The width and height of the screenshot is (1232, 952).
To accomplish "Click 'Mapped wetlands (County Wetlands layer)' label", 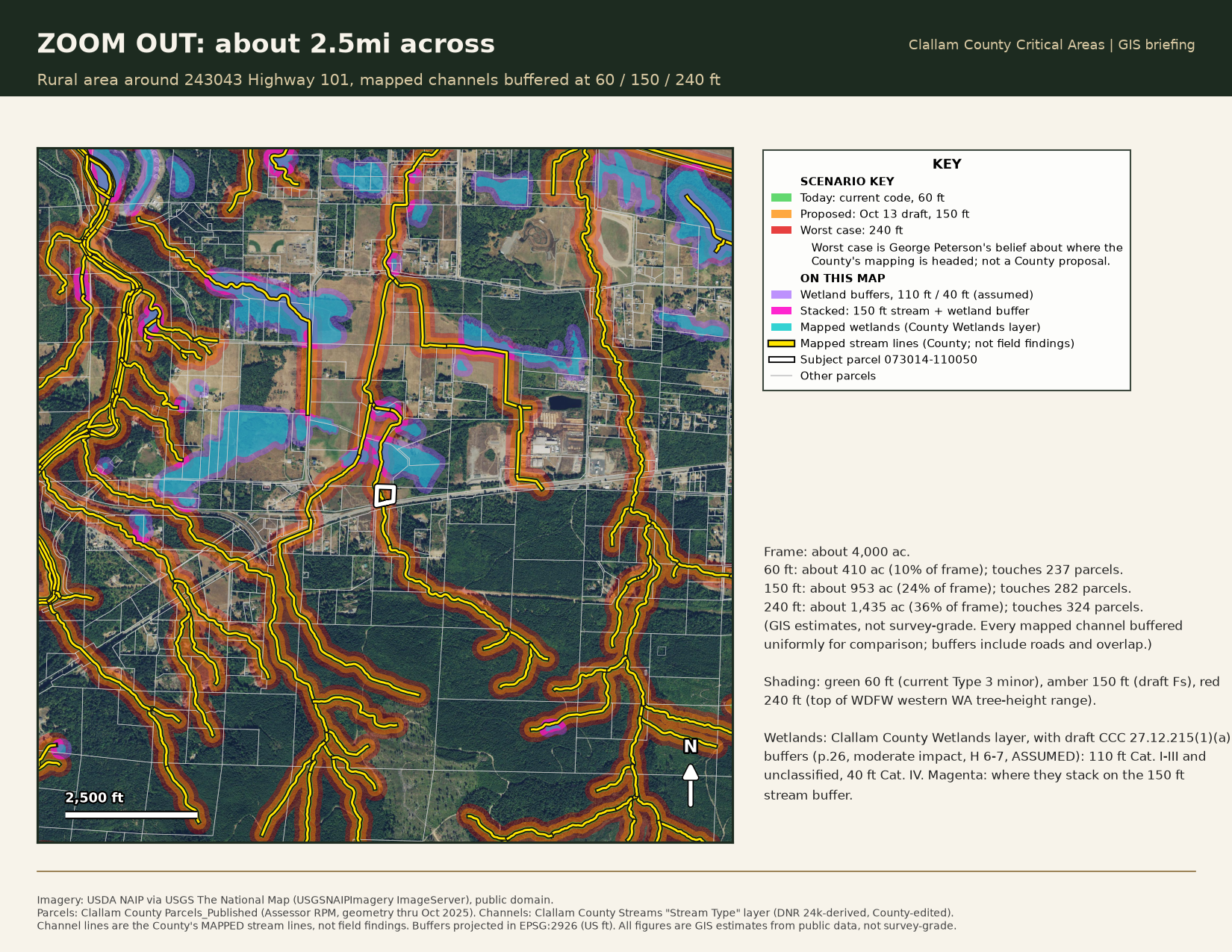I will point(920,328).
